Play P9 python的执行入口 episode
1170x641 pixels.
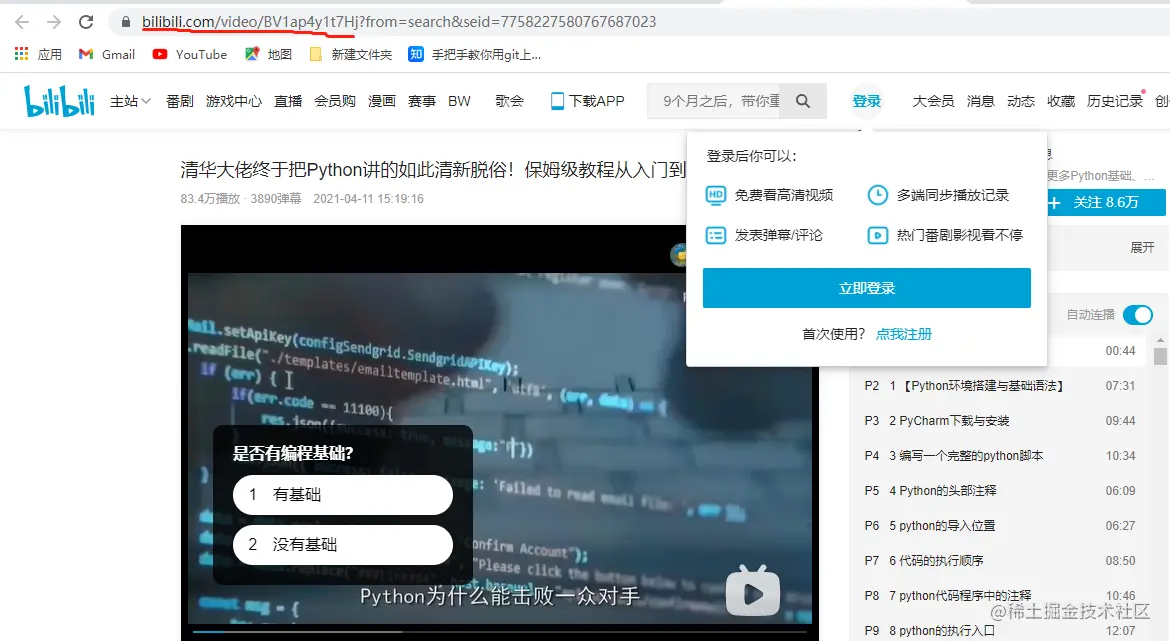click(1000, 631)
